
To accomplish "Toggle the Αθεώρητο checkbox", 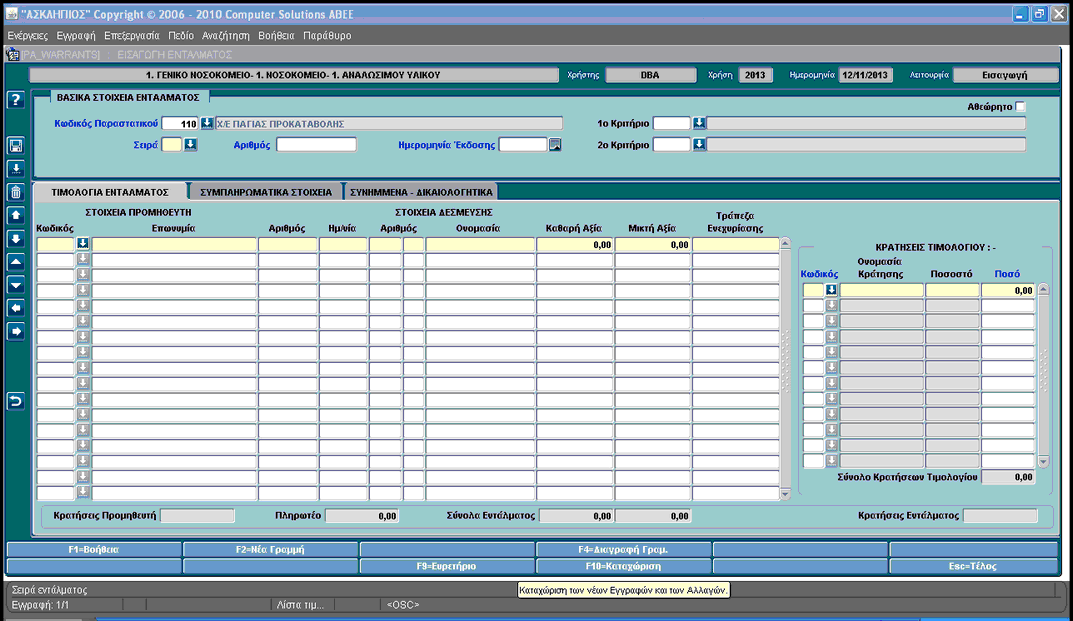I will point(1020,106).
